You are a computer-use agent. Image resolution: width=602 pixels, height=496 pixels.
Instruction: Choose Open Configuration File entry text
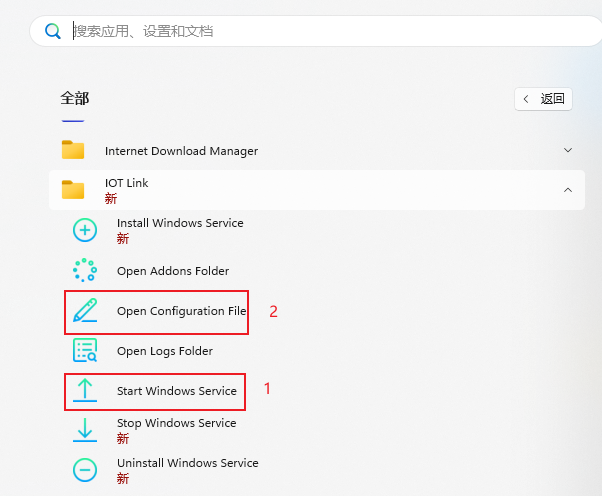pyautogui.click(x=181, y=311)
